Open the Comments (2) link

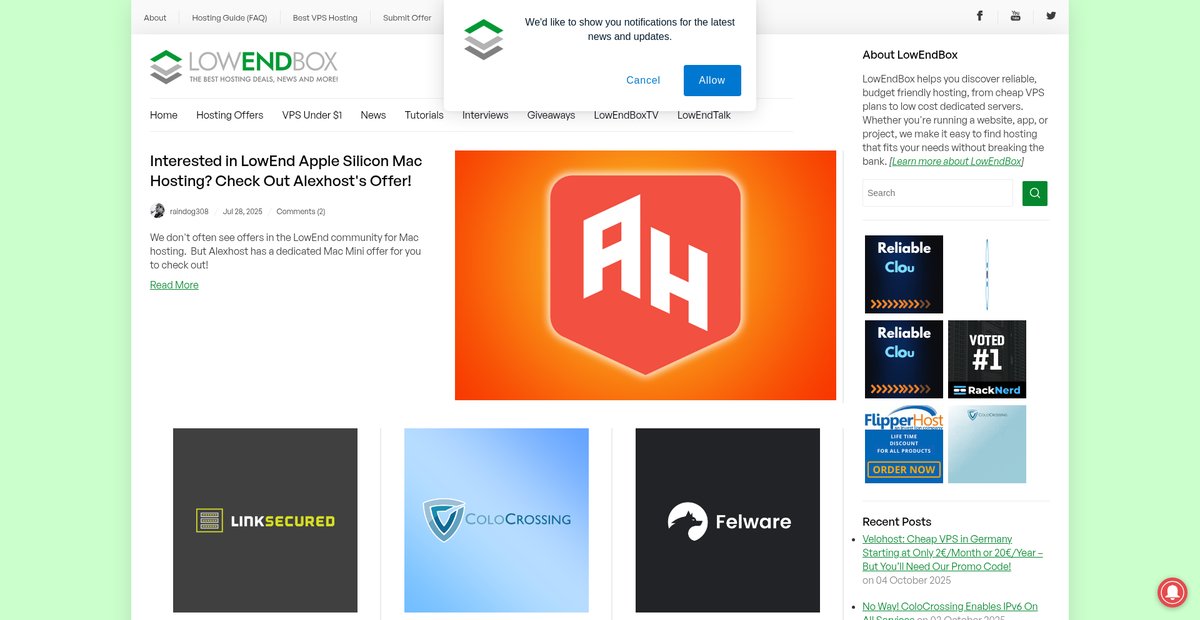point(300,211)
